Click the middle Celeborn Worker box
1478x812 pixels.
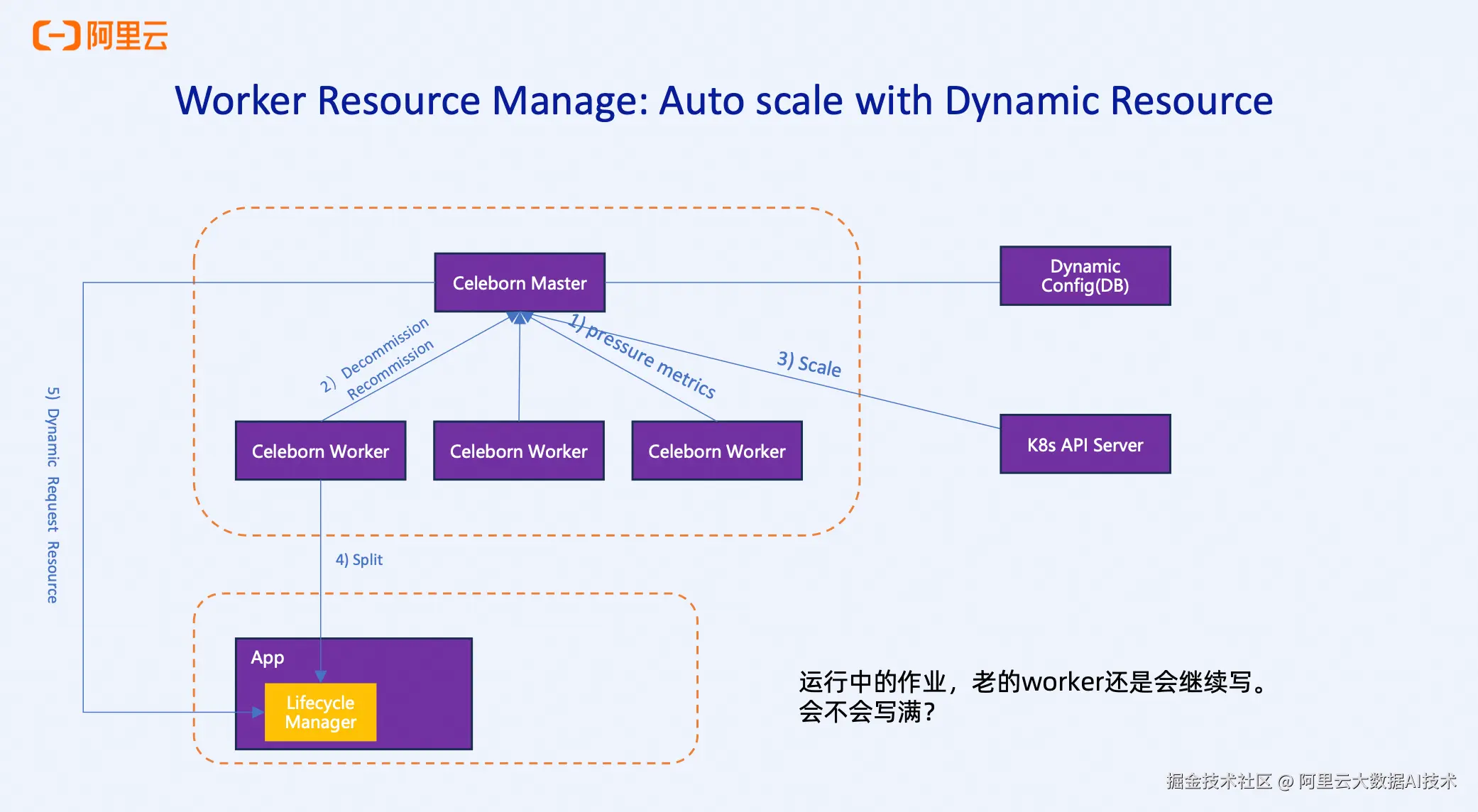coord(518,451)
